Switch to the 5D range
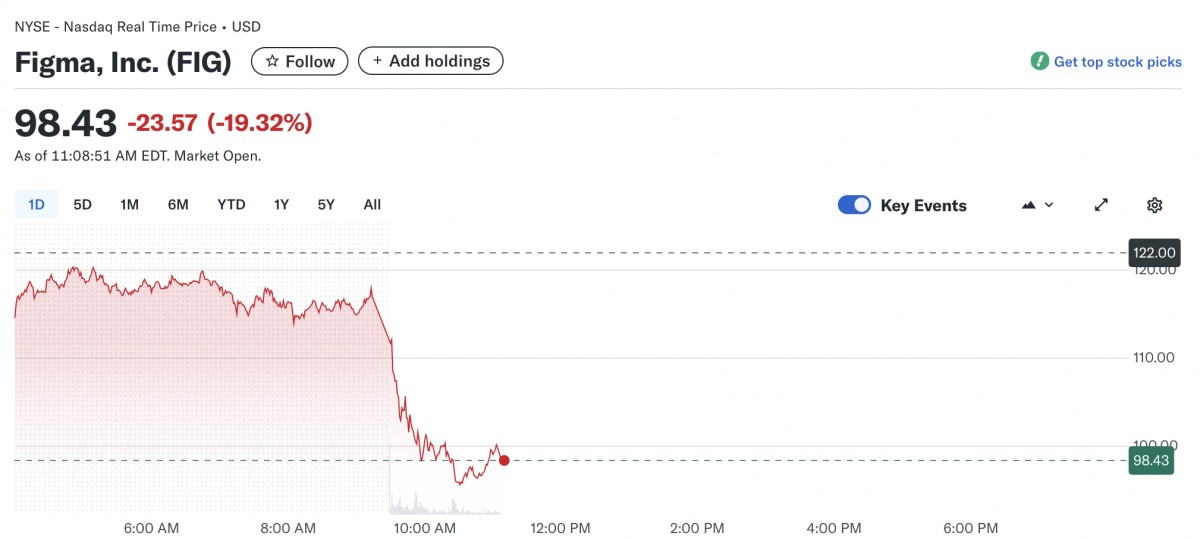The height and width of the screenshot is (539, 1200). coord(82,204)
